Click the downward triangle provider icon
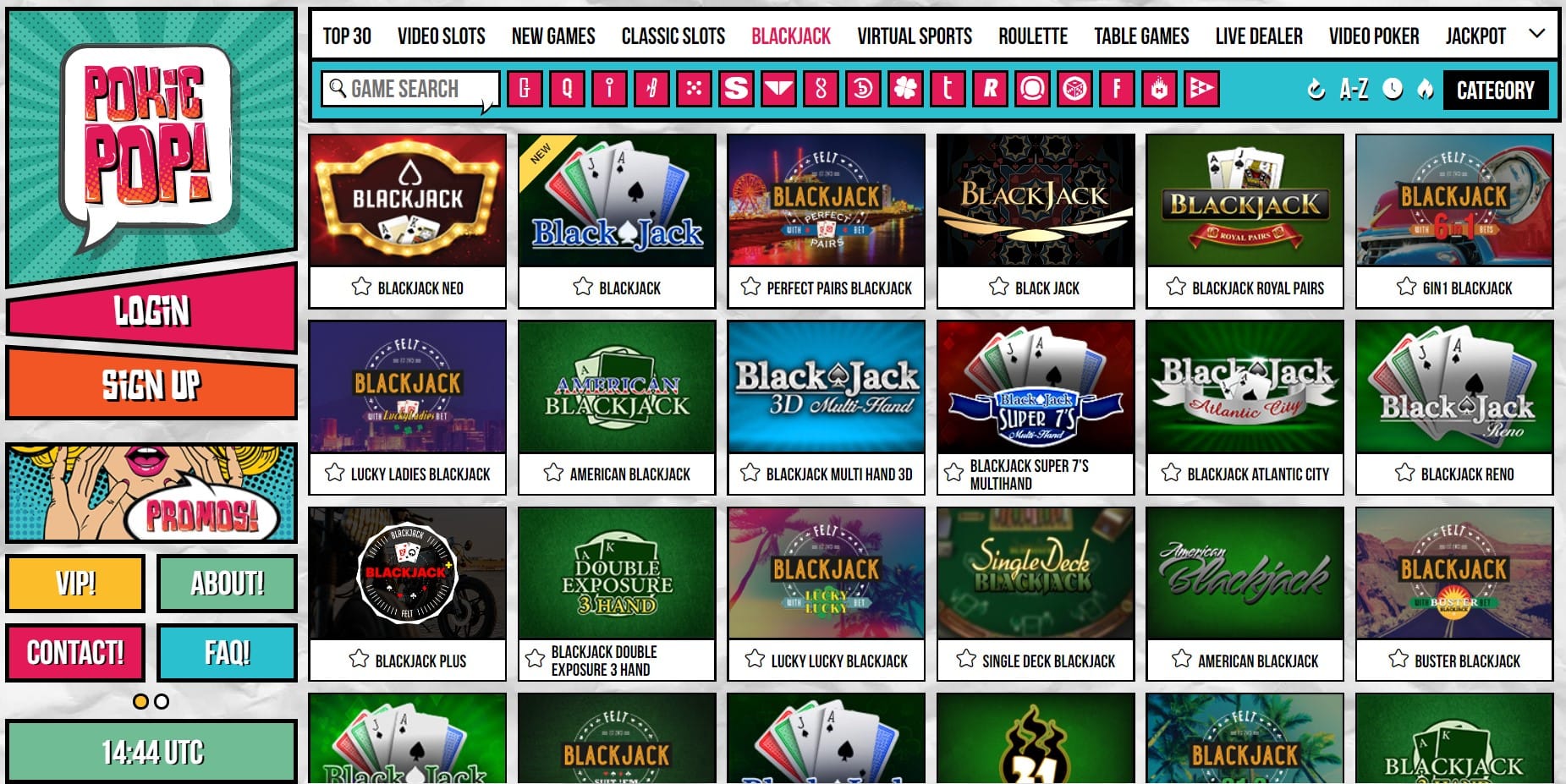Image resolution: width=1566 pixels, height=784 pixels. [x=778, y=89]
